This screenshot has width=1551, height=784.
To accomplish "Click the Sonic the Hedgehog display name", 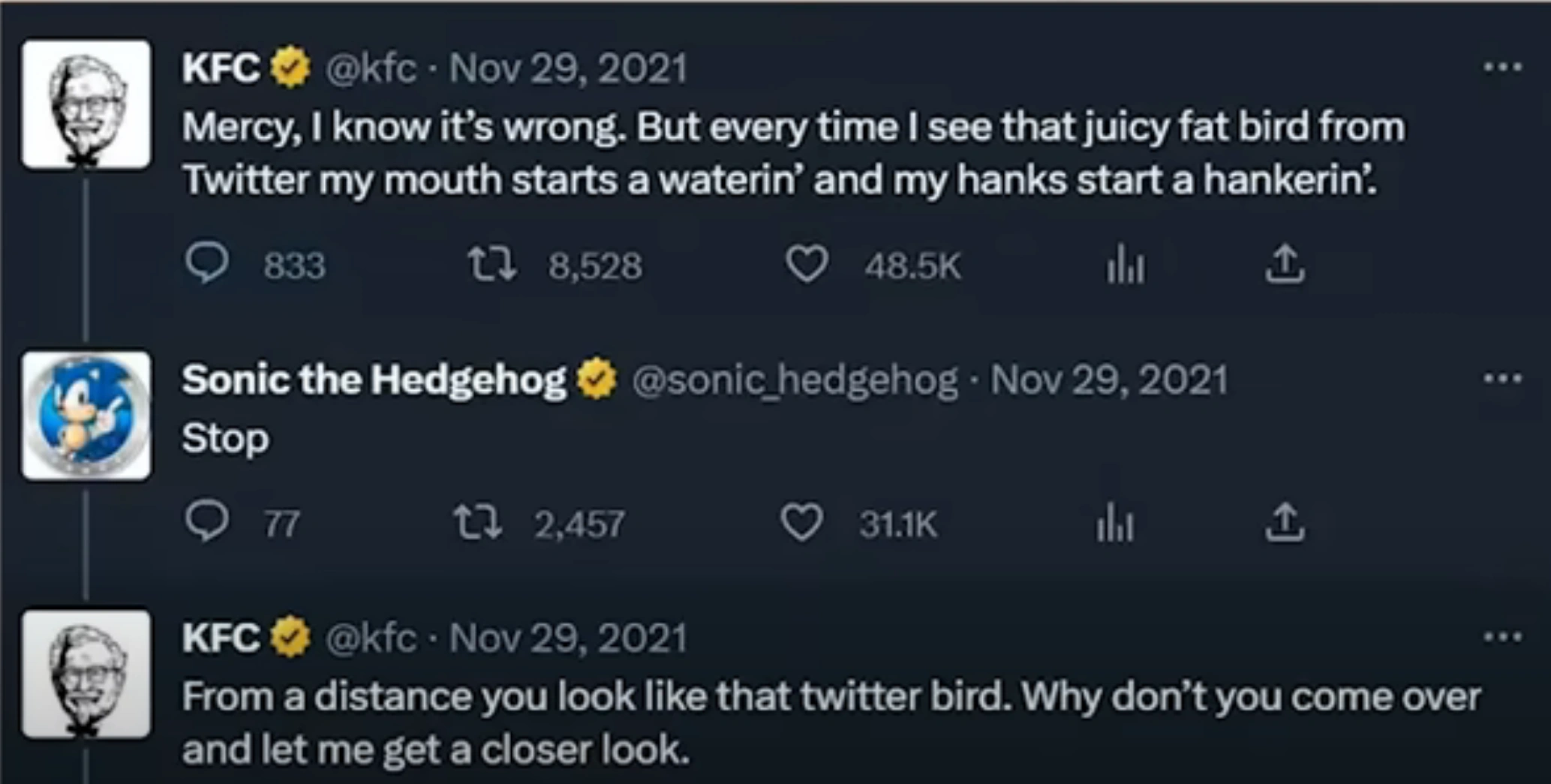I will (x=374, y=380).
